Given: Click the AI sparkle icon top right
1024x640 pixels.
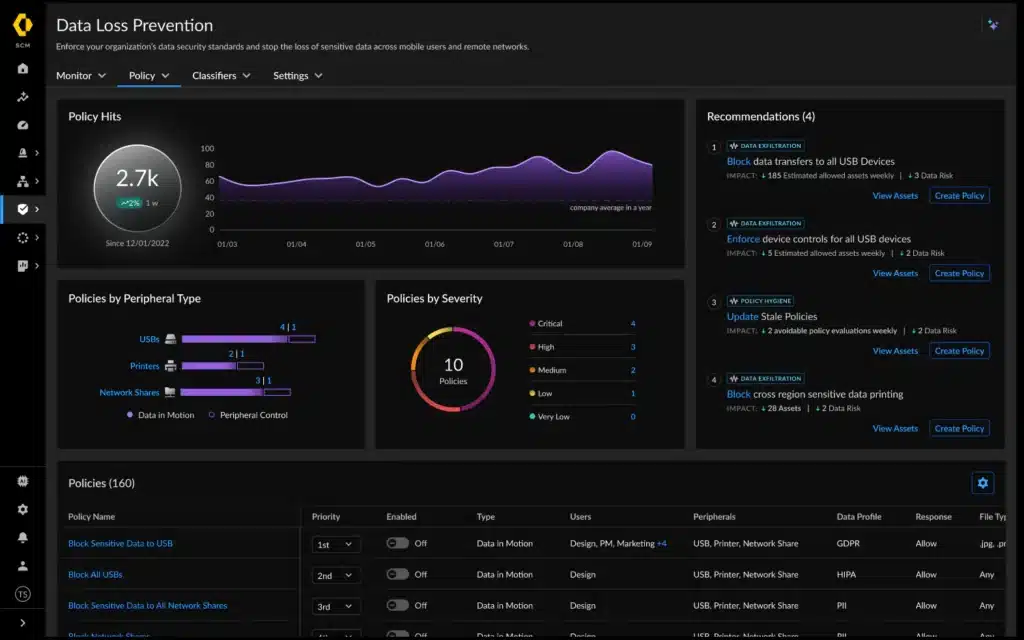Looking at the screenshot, I should pyautogui.click(x=992, y=25).
